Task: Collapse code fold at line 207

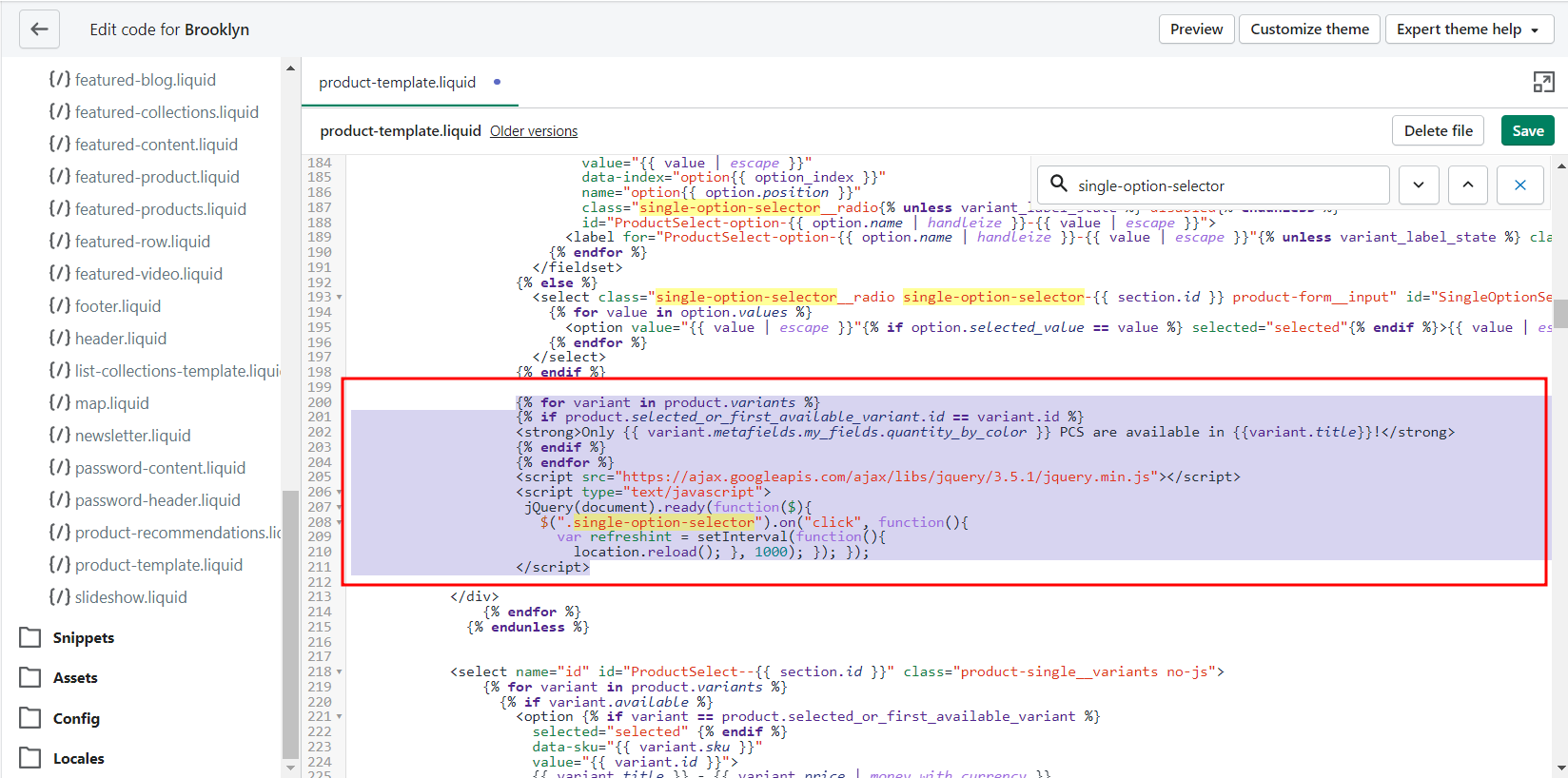Action: point(339,508)
